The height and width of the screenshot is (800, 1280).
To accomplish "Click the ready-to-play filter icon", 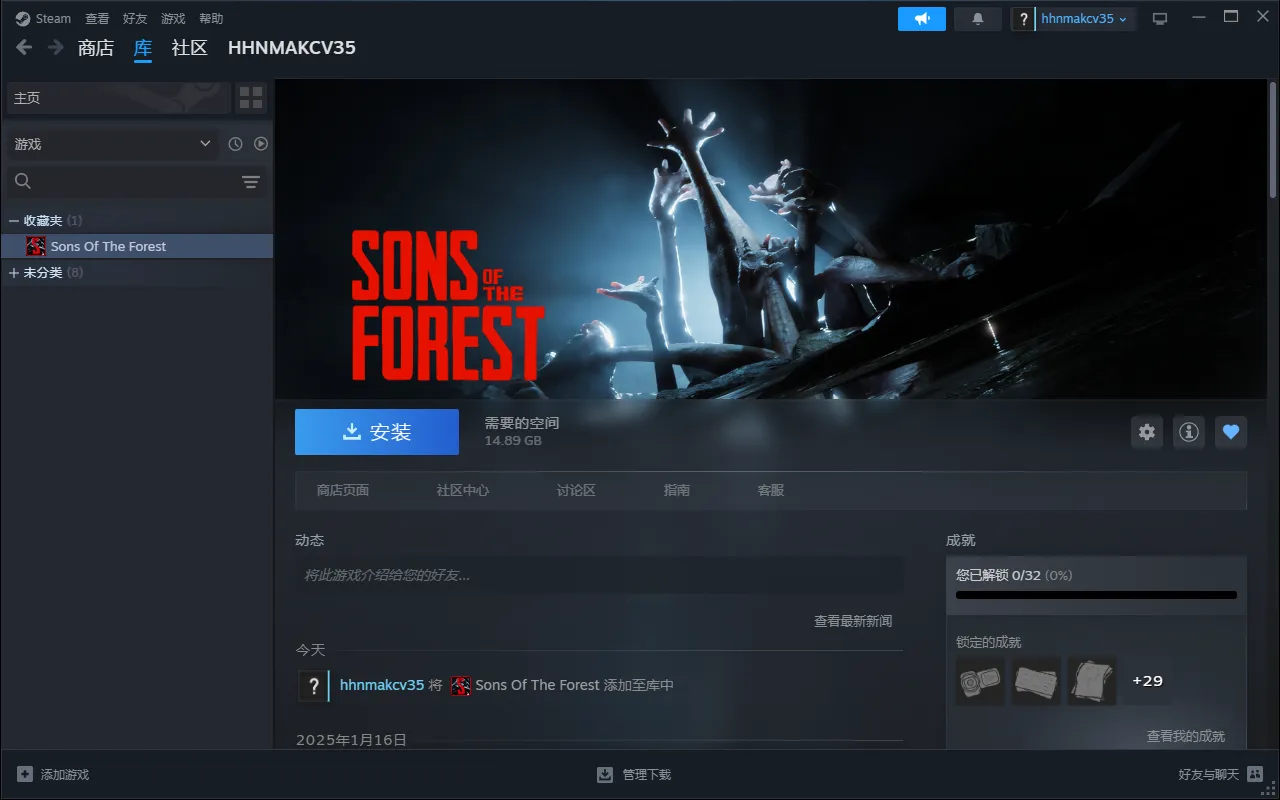I will pos(261,144).
